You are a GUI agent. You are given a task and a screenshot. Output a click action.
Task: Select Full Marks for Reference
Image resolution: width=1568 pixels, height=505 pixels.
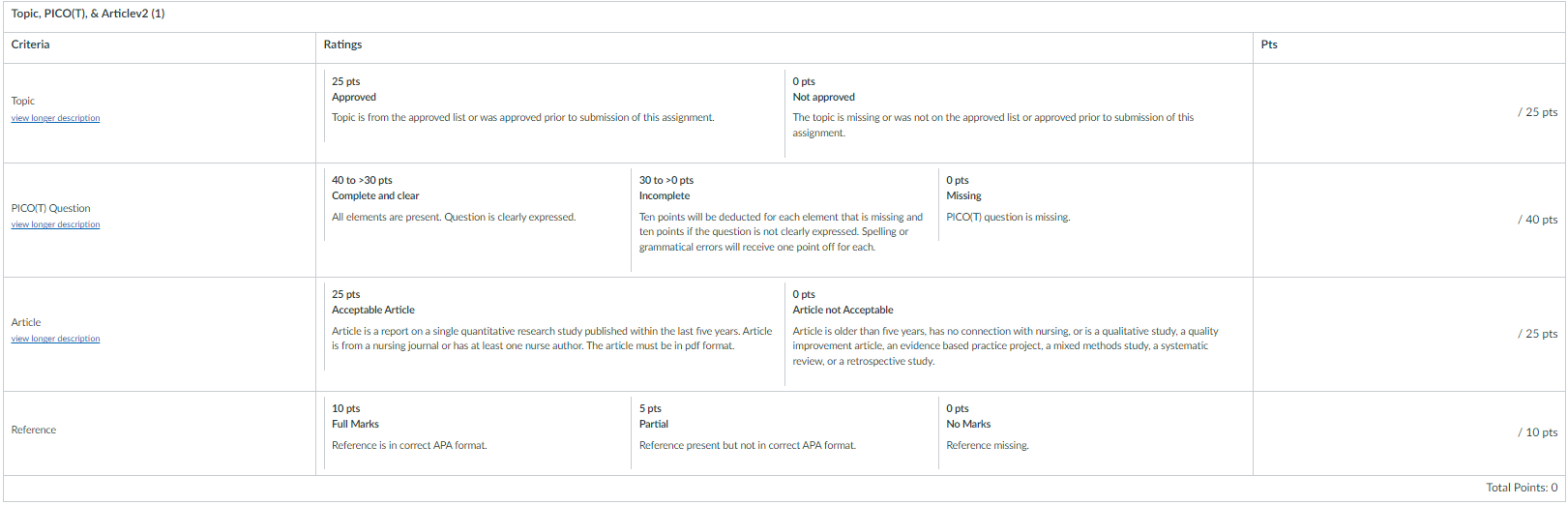(477, 432)
